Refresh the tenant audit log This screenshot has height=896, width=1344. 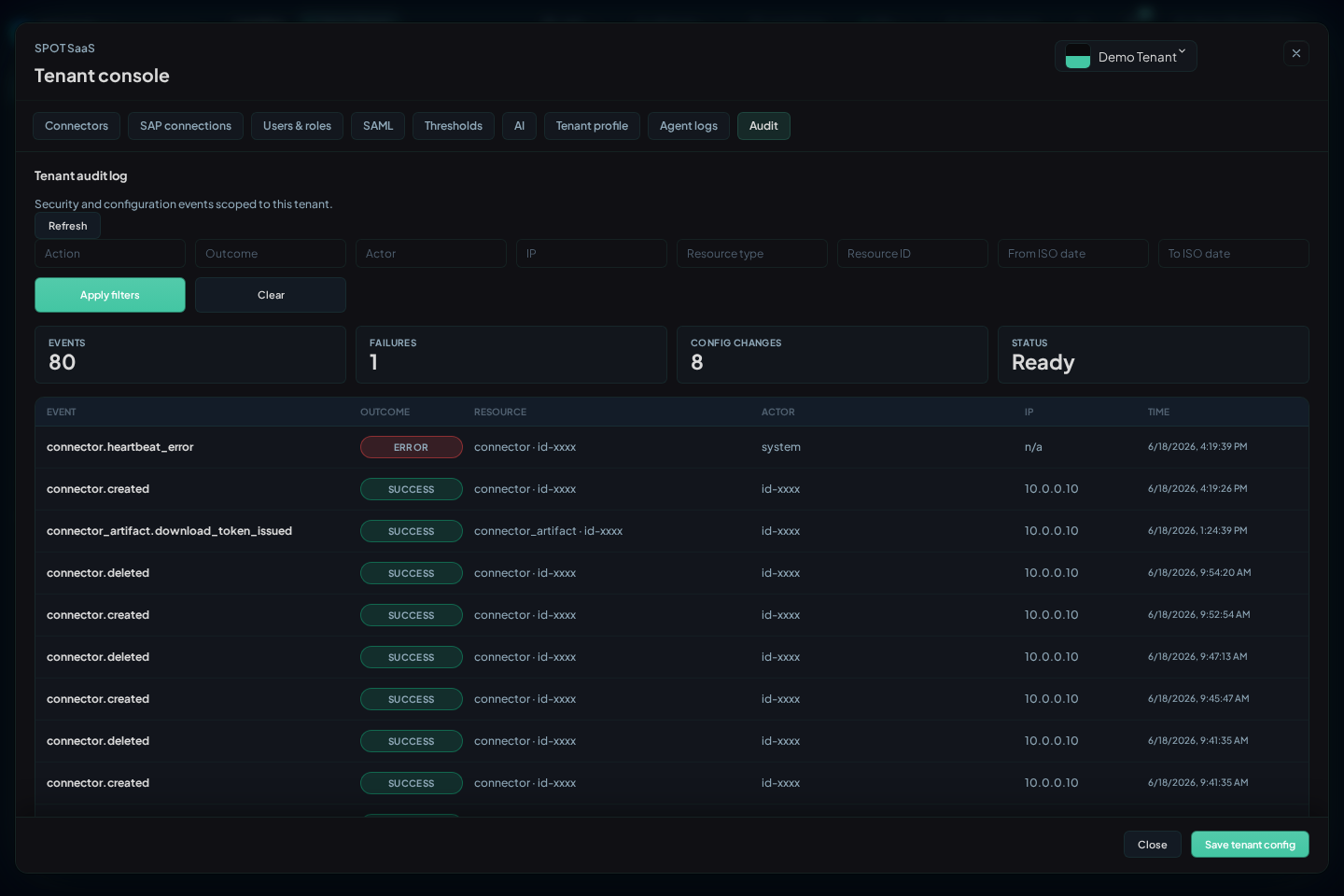[67, 226]
